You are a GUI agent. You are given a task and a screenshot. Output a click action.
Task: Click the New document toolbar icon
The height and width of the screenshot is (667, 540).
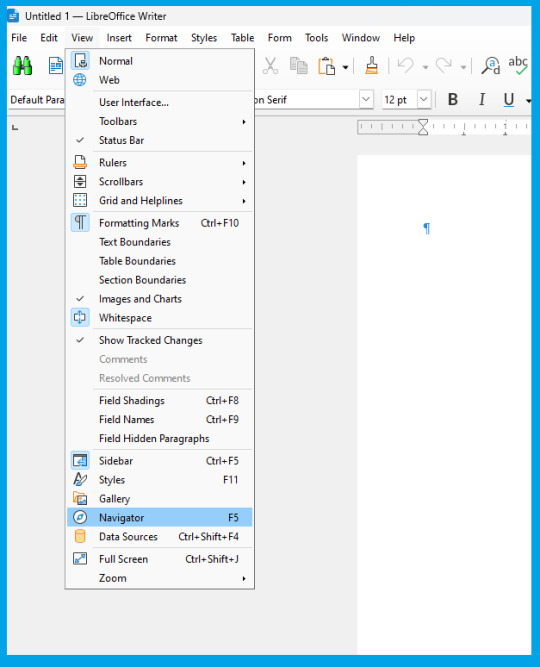point(56,66)
